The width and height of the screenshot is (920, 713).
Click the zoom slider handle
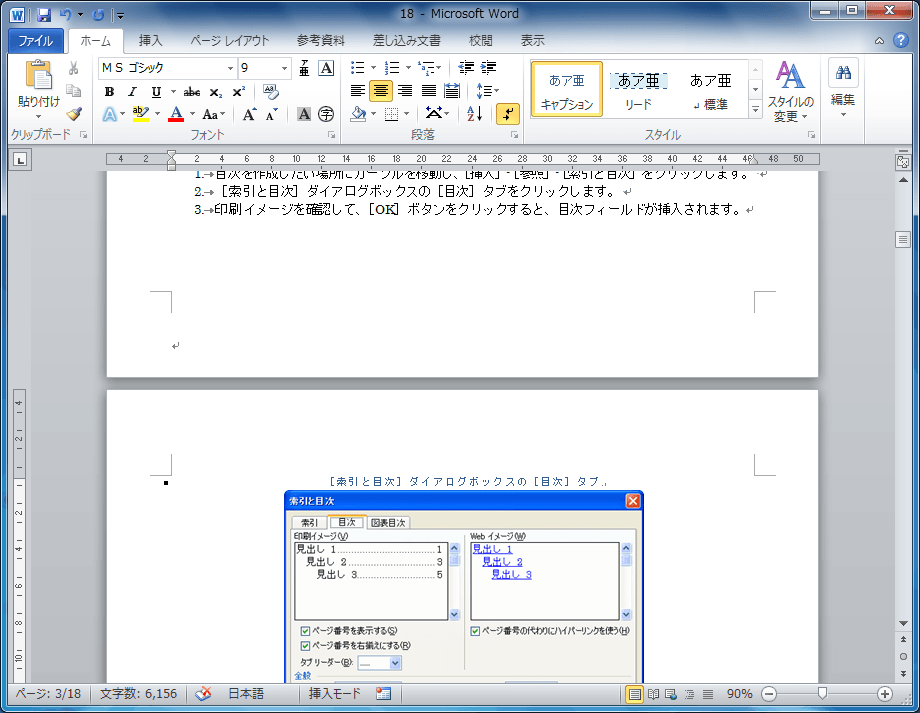(x=823, y=694)
